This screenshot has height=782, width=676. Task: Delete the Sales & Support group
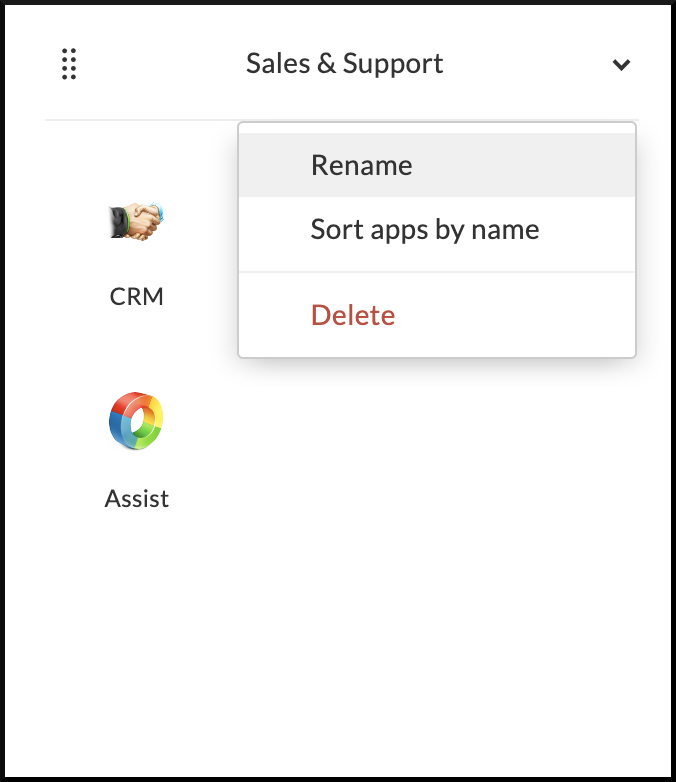tap(353, 316)
